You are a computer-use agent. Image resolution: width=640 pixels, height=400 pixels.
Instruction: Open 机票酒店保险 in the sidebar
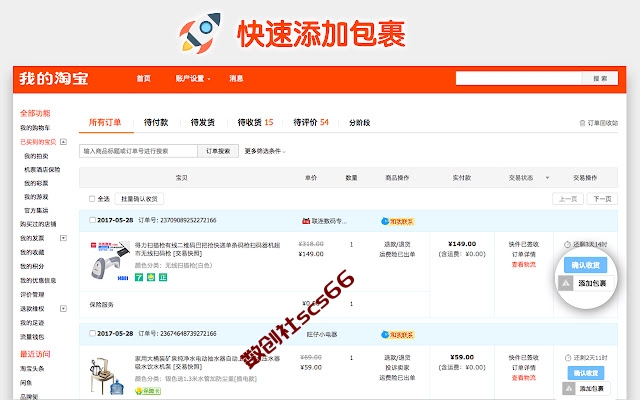pyautogui.click(x=42, y=169)
